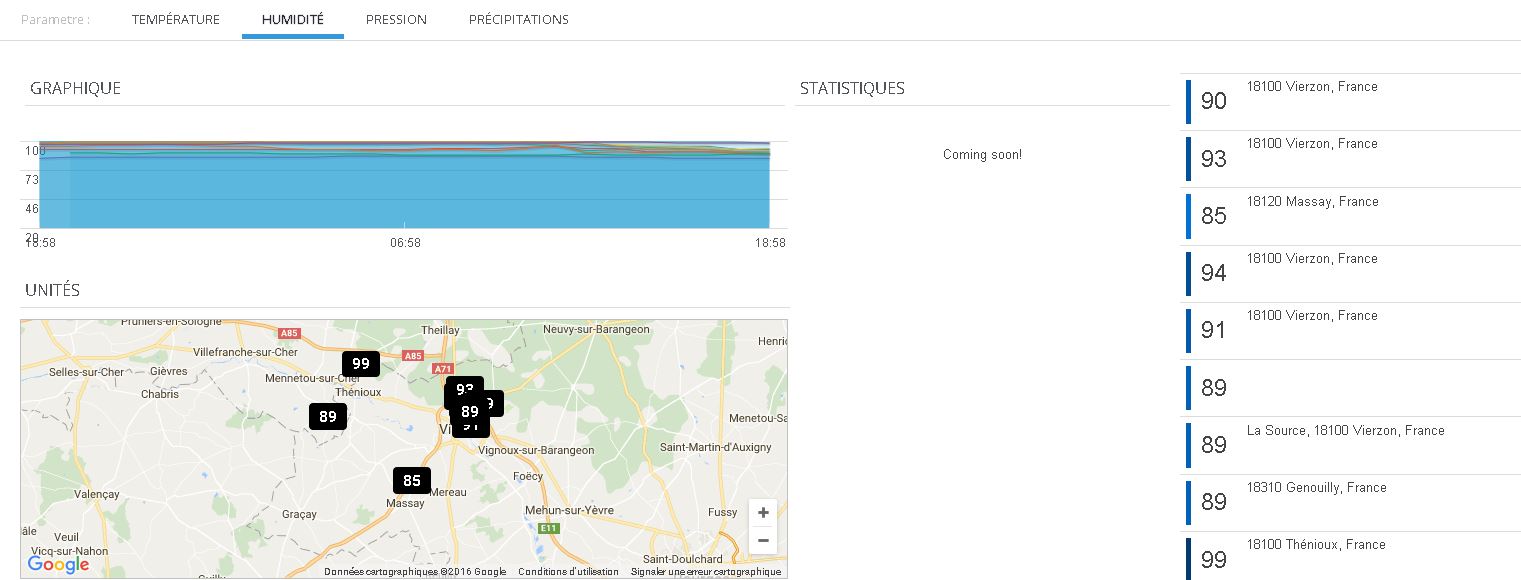Click the 89 map marker below Mennetou-sur-Cher
Image resolution: width=1521 pixels, height=580 pixels.
tap(327, 417)
